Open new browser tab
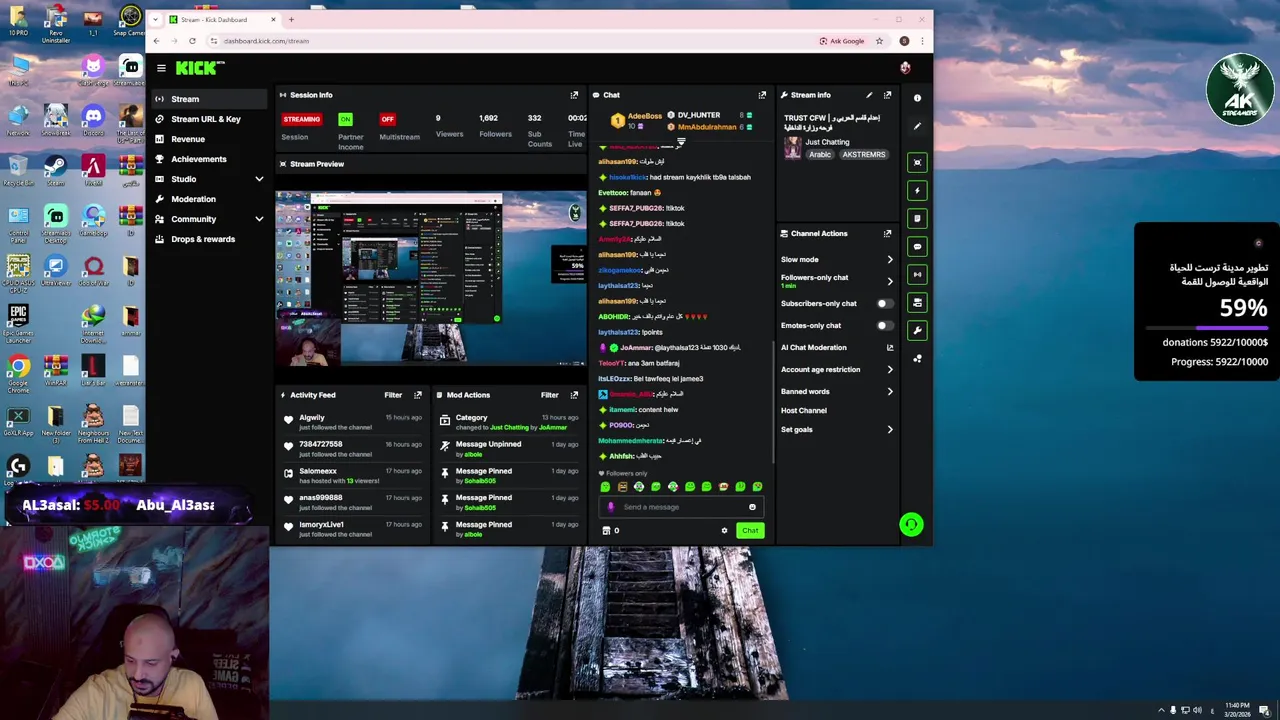The width and height of the screenshot is (1280, 720). click(291, 19)
